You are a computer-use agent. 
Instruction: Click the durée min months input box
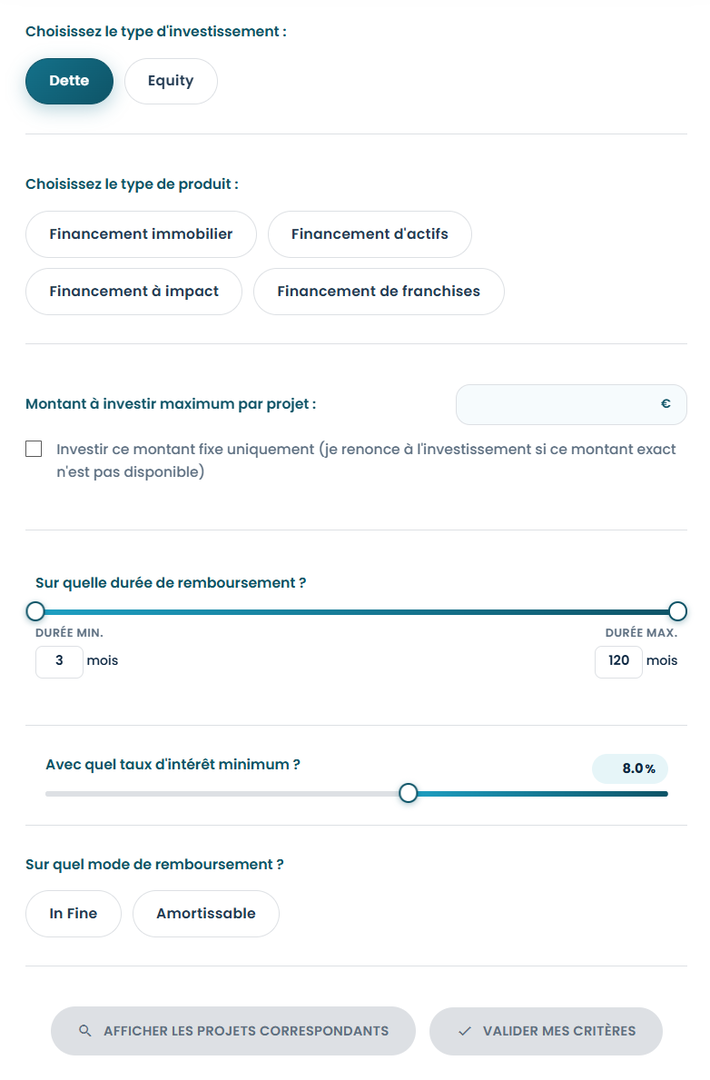[59, 661]
